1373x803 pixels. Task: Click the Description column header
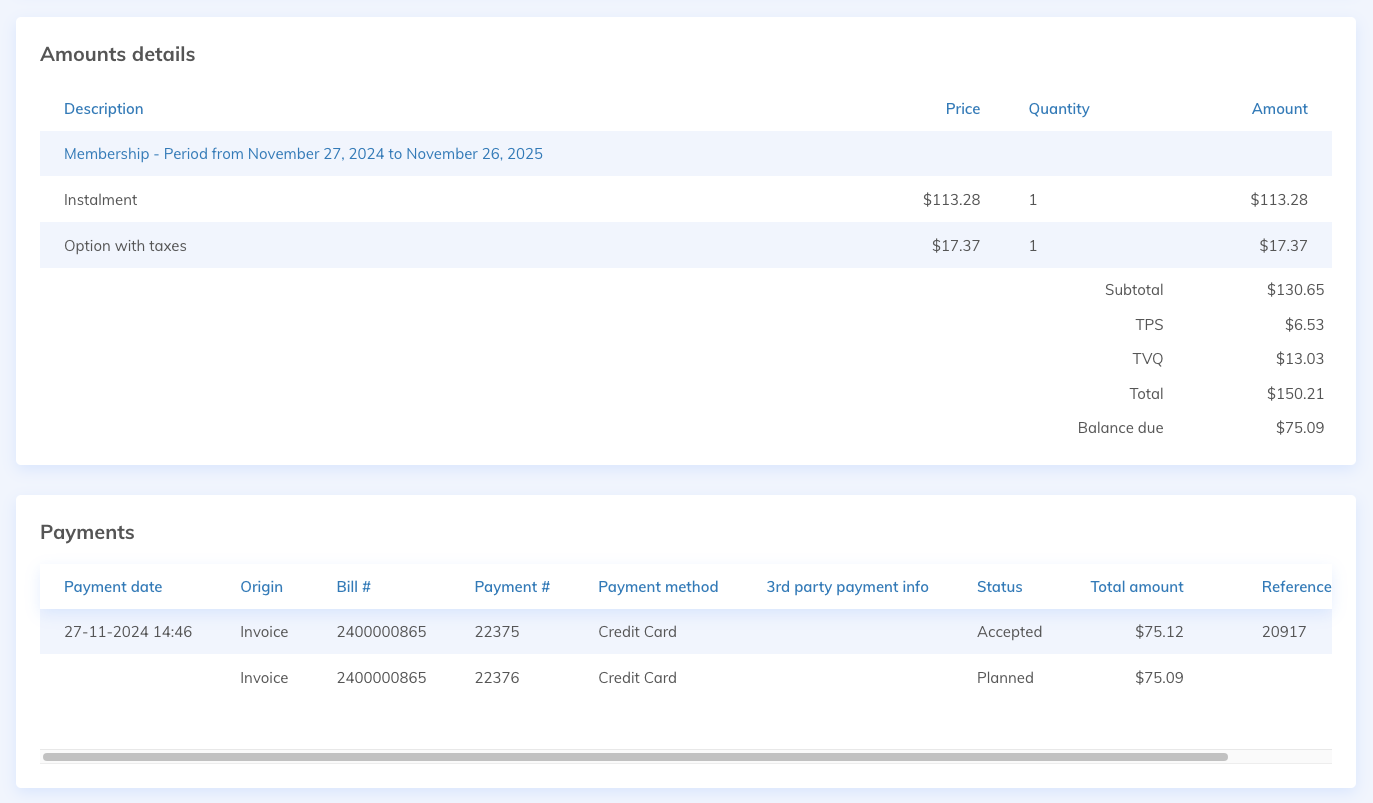[103, 109]
